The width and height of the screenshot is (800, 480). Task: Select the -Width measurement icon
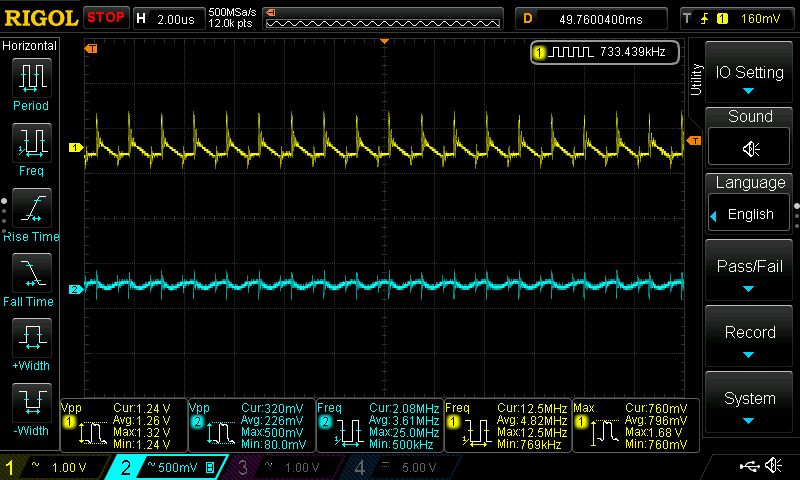[32, 403]
